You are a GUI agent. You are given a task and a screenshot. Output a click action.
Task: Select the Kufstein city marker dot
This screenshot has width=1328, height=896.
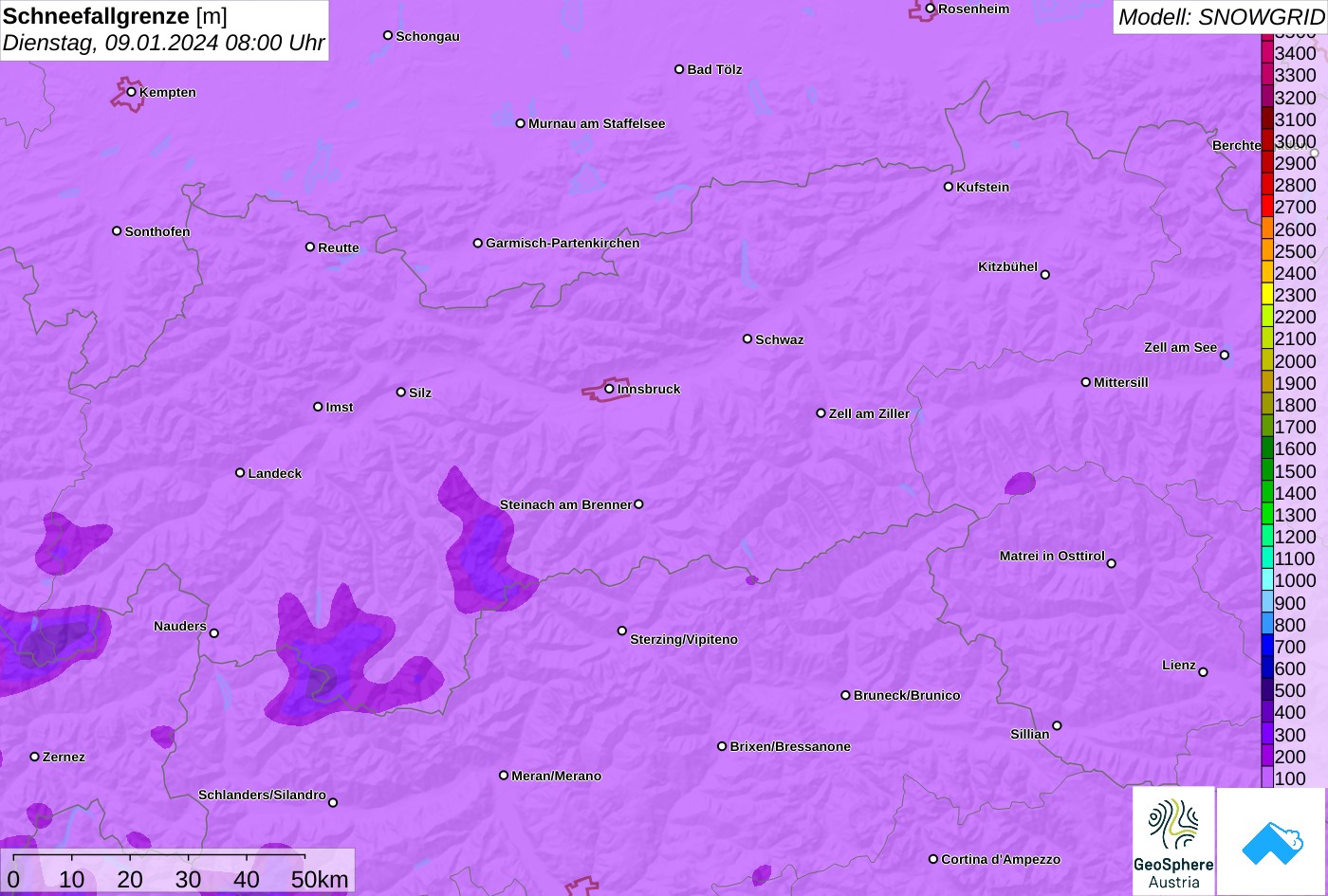point(949,187)
